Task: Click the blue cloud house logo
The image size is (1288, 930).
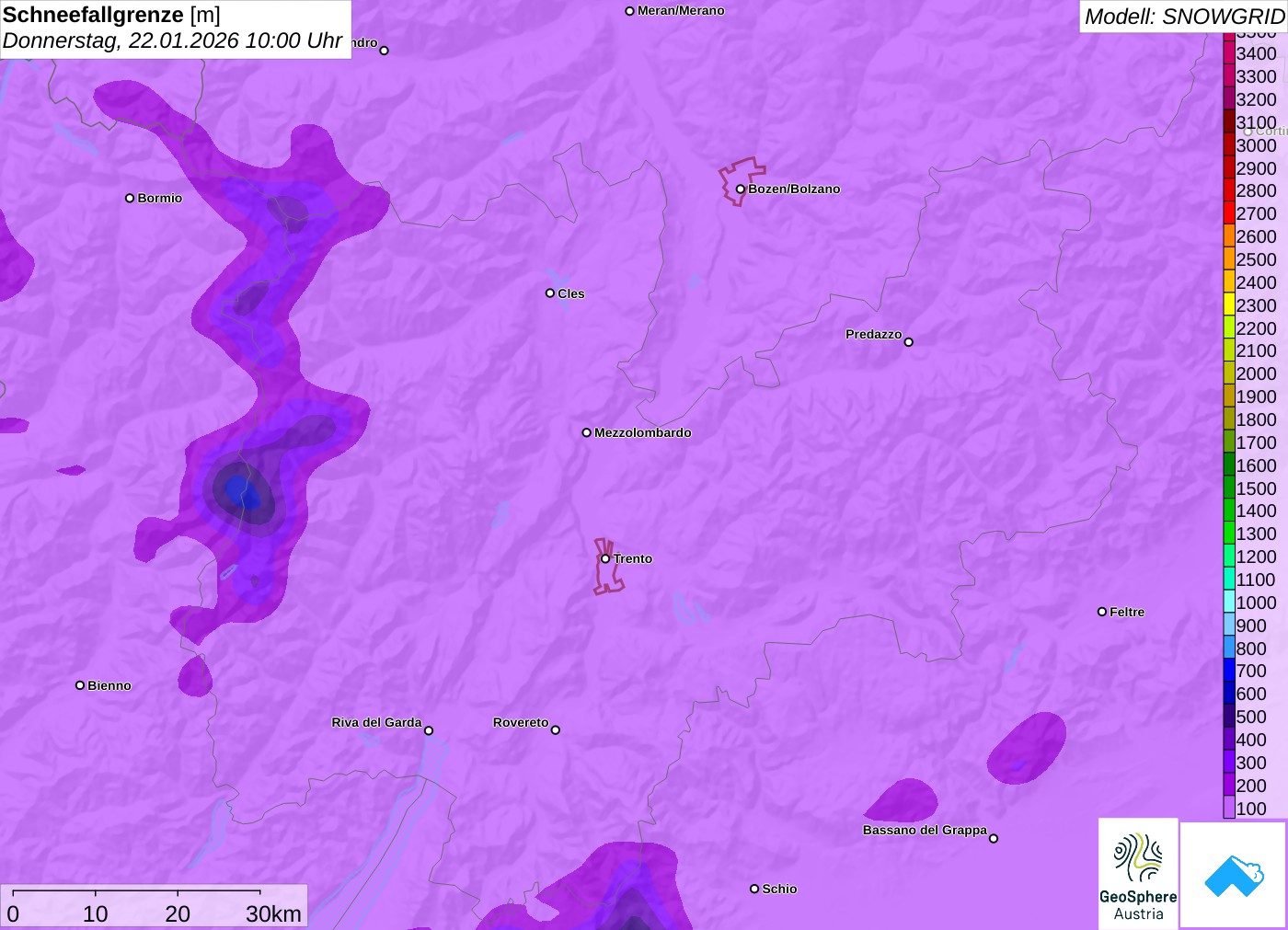Action: click(1234, 875)
